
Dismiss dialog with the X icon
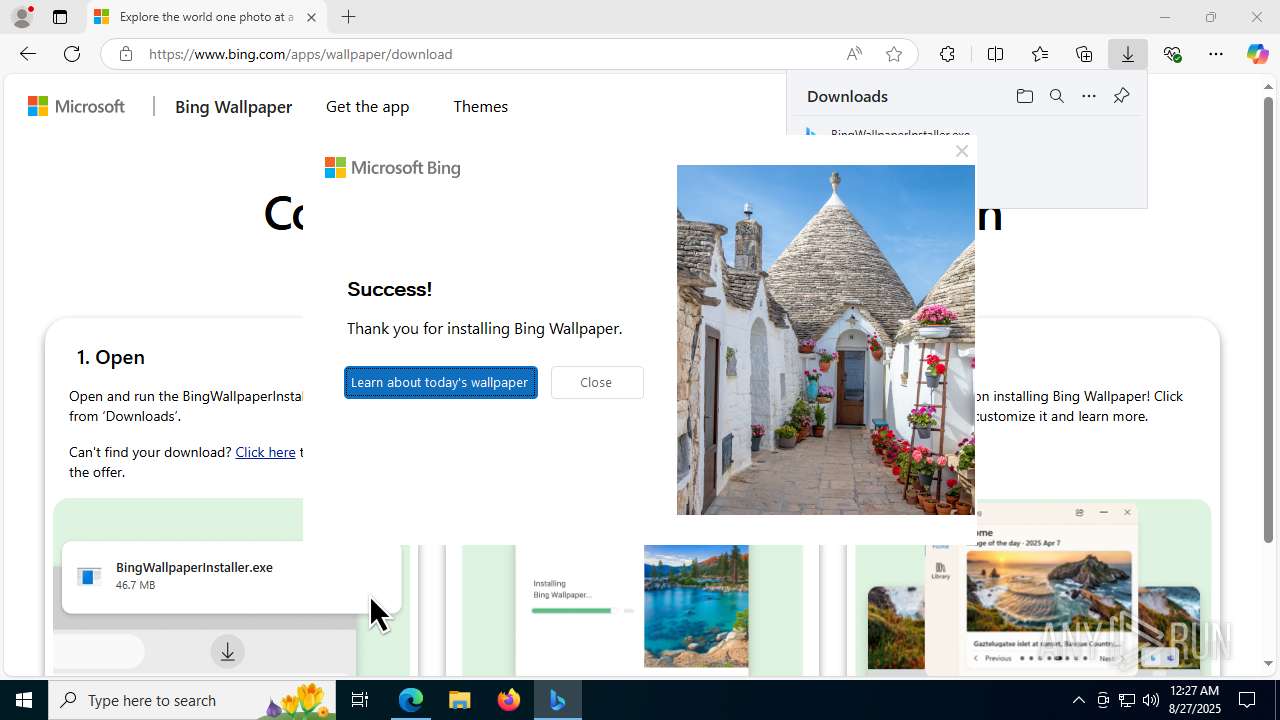pyautogui.click(x=962, y=151)
